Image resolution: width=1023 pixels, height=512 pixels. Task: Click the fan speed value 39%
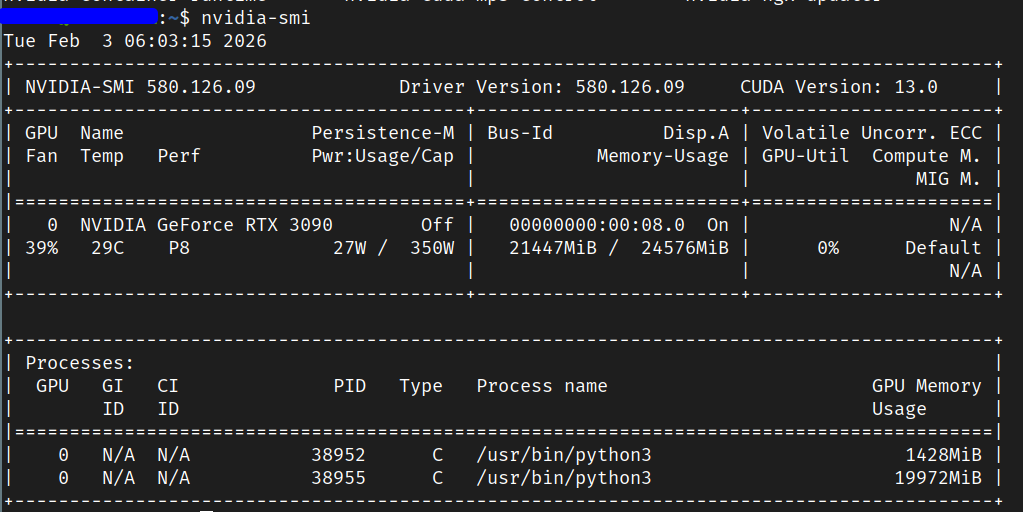41,248
